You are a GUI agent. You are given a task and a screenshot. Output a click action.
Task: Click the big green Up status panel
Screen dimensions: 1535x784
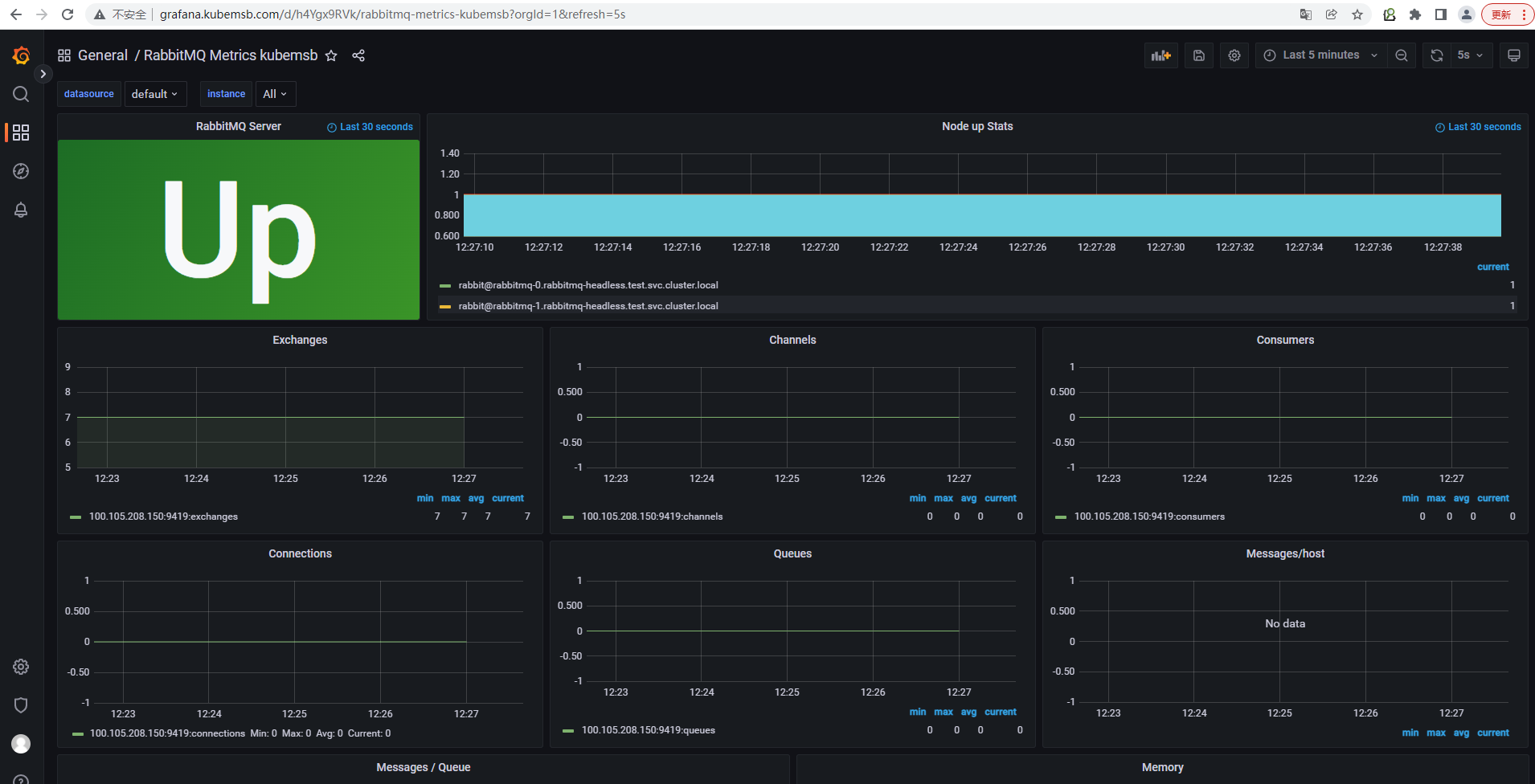(239, 230)
